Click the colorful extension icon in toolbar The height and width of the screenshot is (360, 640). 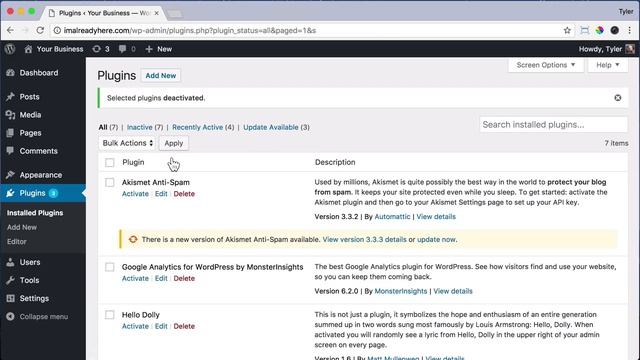coord(600,30)
